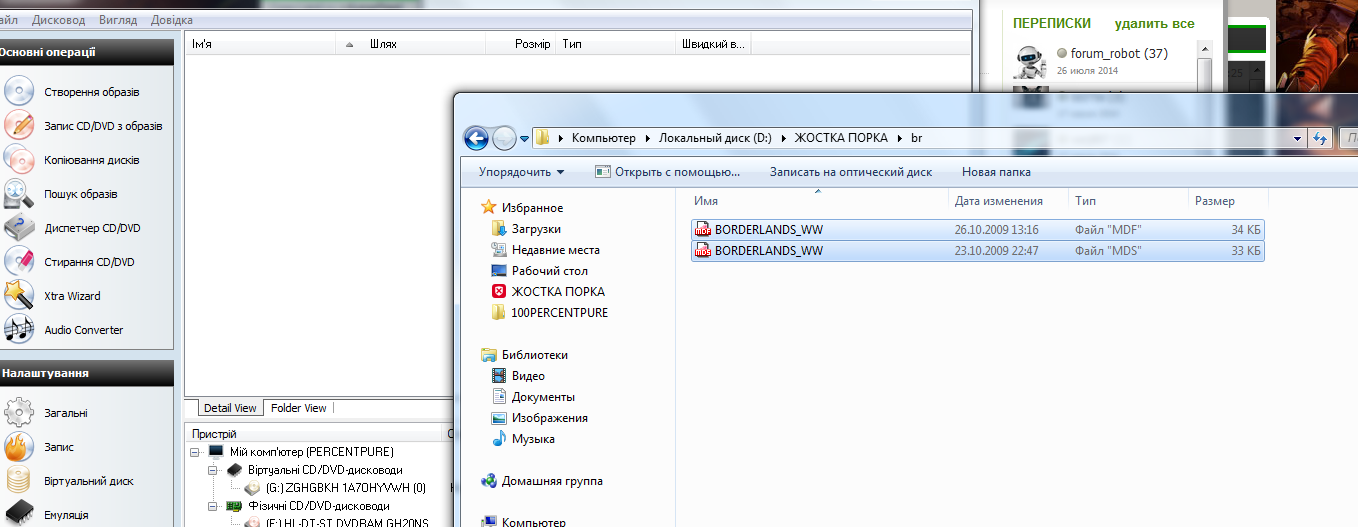Collapse Фізичні CD/DVD-дисководи node
1358x527 pixels.
tap(212, 506)
